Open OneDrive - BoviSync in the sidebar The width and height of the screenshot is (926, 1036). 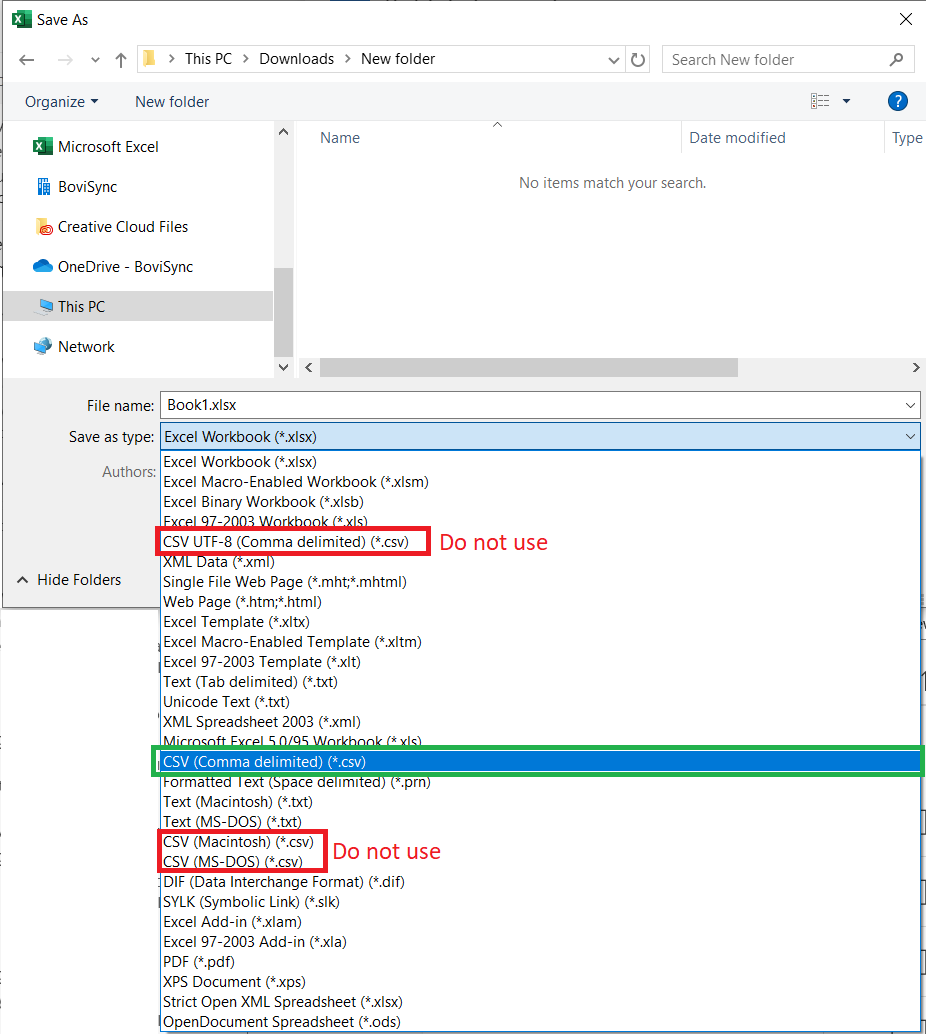(x=112, y=267)
